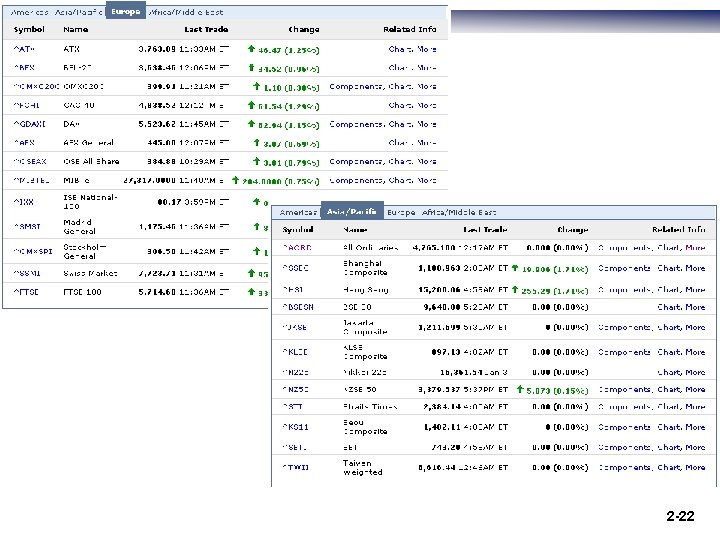The width and height of the screenshot is (720, 540).
Task: Open More link in Taiwan Weighted row
Action: coord(695,467)
